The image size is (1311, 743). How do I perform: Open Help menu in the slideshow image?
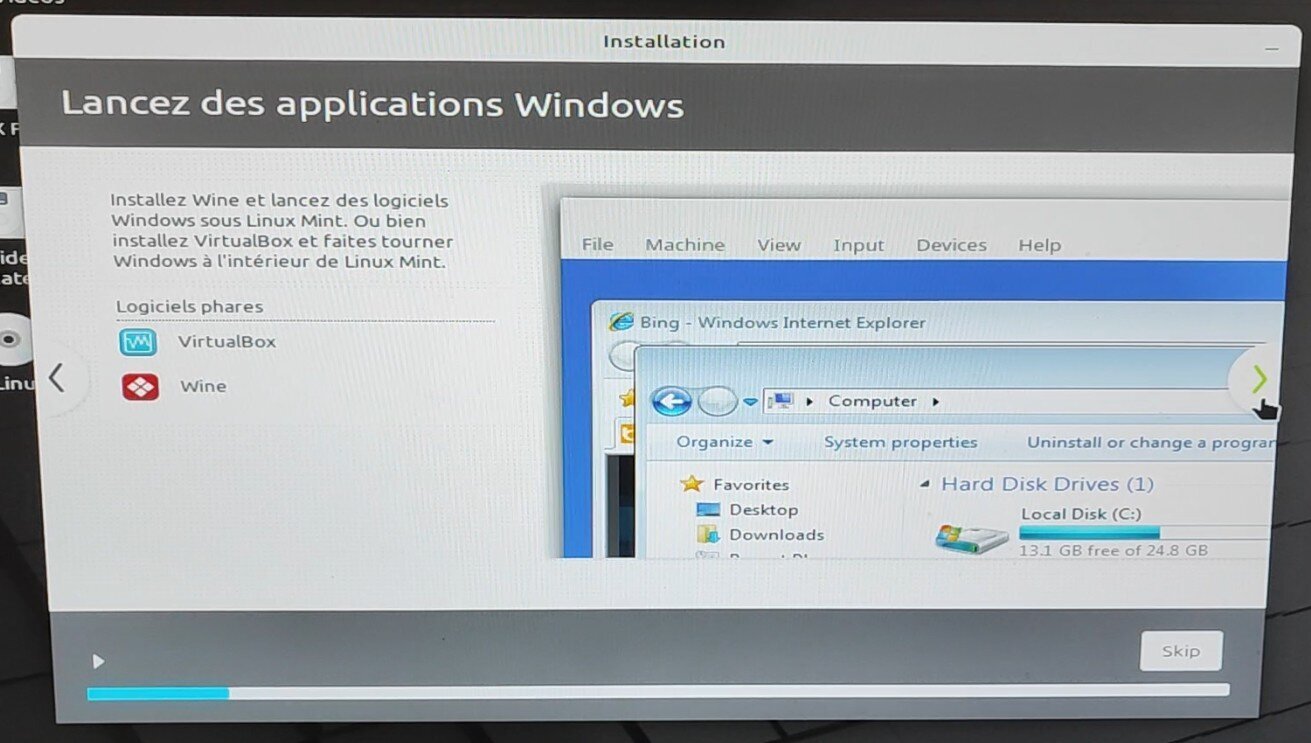click(x=1040, y=245)
